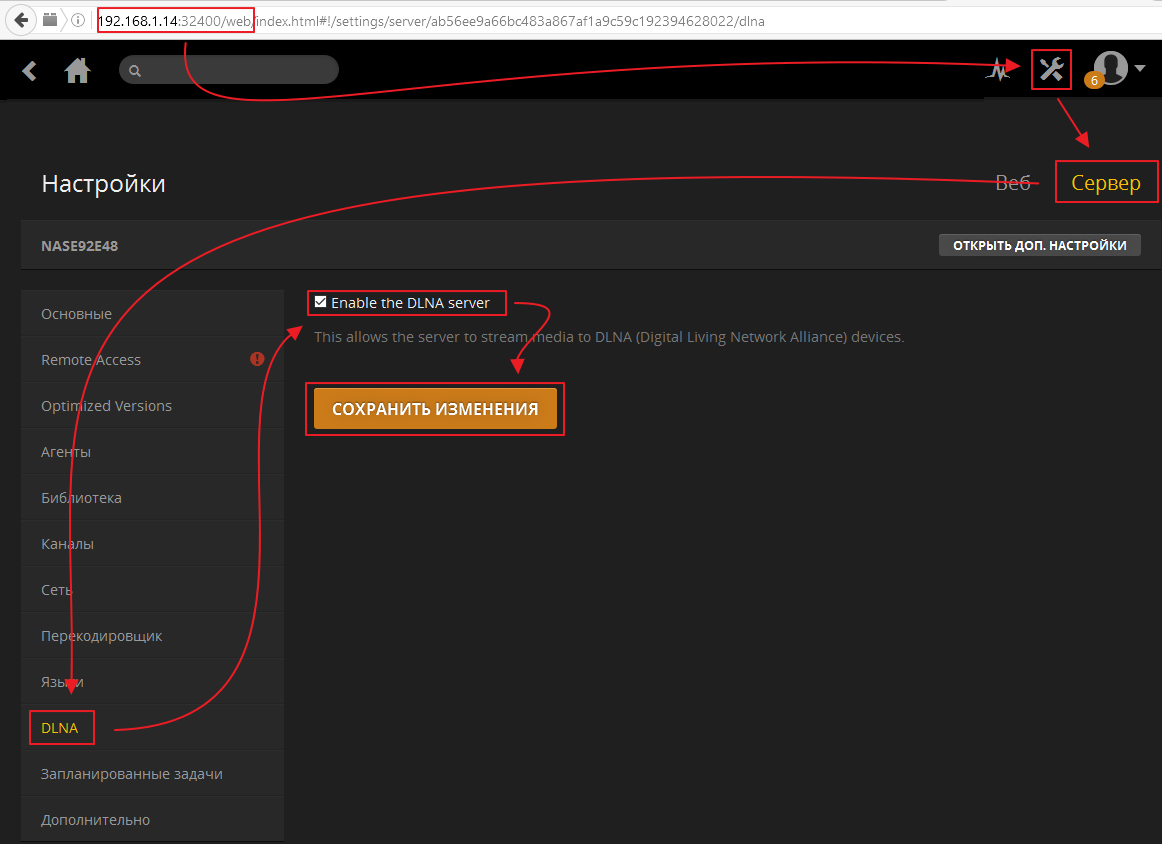Image resolution: width=1162 pixels, height=844 pixels.
Task: Click the search magnifier icon
Action: (x=135, y=71)
